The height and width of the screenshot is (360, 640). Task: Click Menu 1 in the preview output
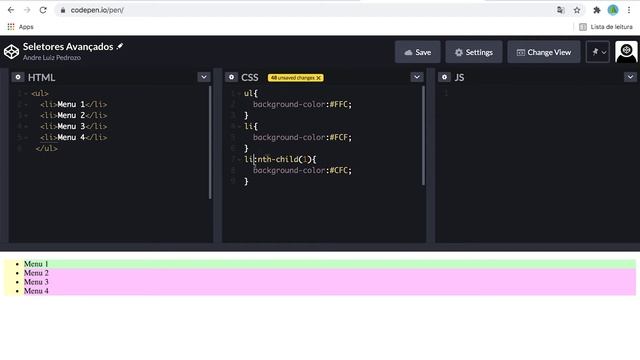pos(36,264)
